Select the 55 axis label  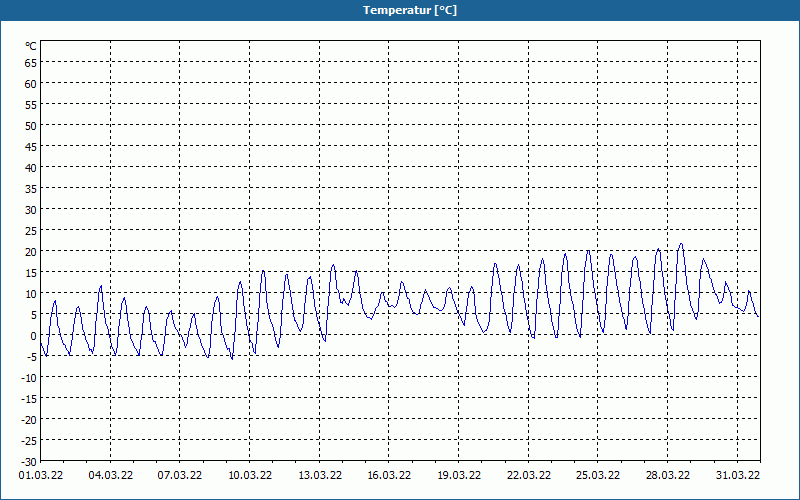(x=31, y=105)
